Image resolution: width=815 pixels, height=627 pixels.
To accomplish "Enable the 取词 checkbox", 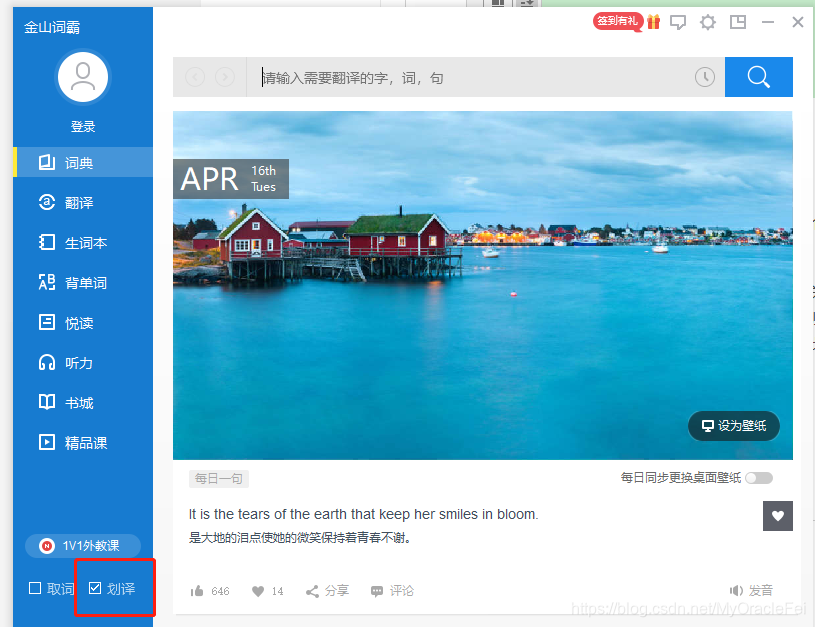I will (35, 588).
